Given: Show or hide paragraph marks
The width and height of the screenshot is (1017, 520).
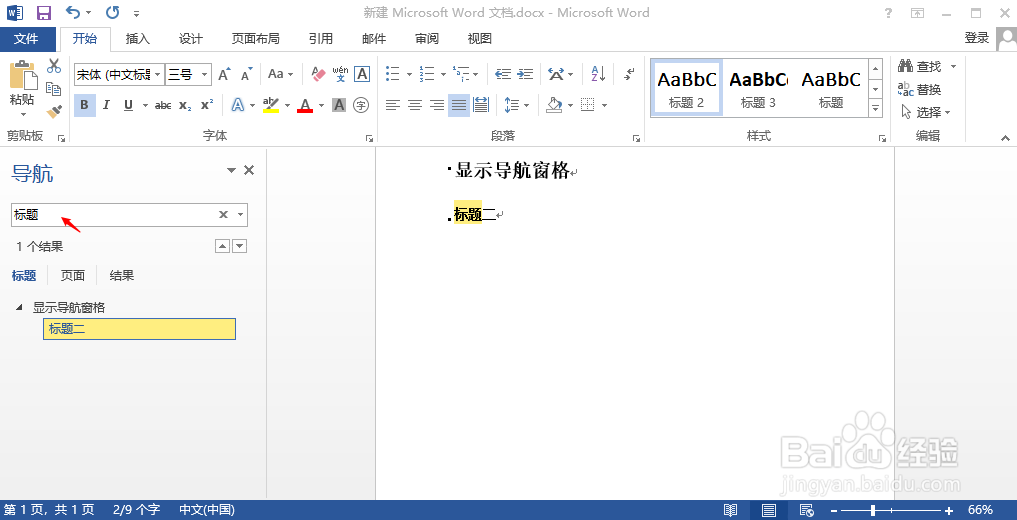Looking at the screenshot, I should pos(628,74).
